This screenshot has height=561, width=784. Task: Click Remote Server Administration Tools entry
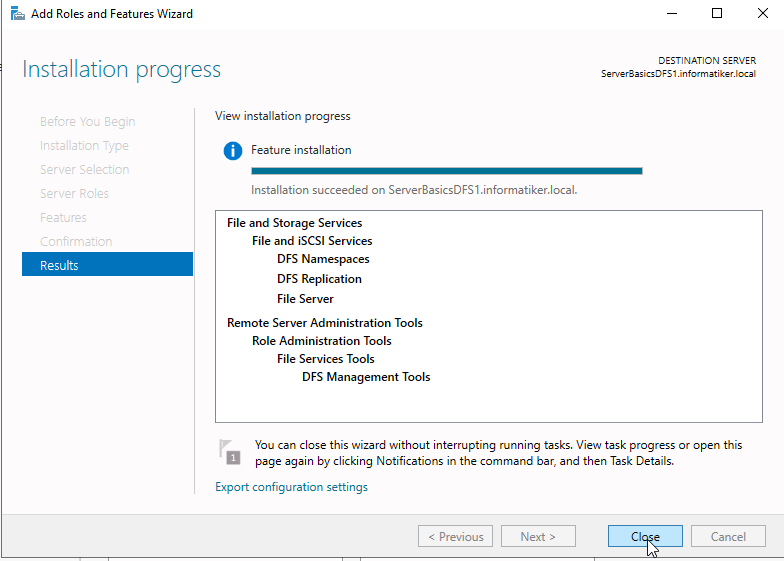pos(324,323)
